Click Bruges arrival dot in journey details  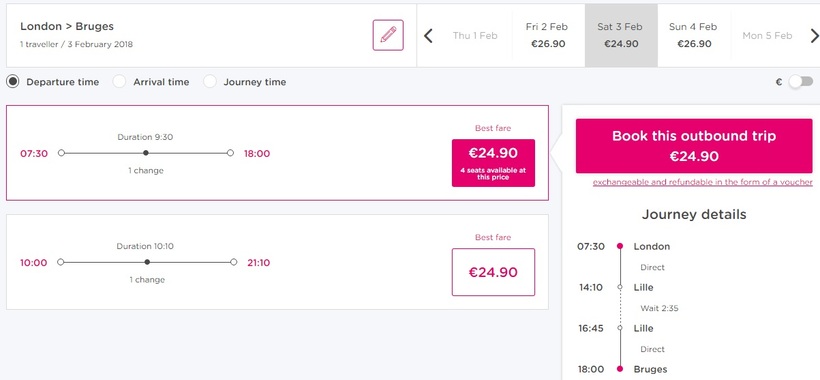(620, 369)
